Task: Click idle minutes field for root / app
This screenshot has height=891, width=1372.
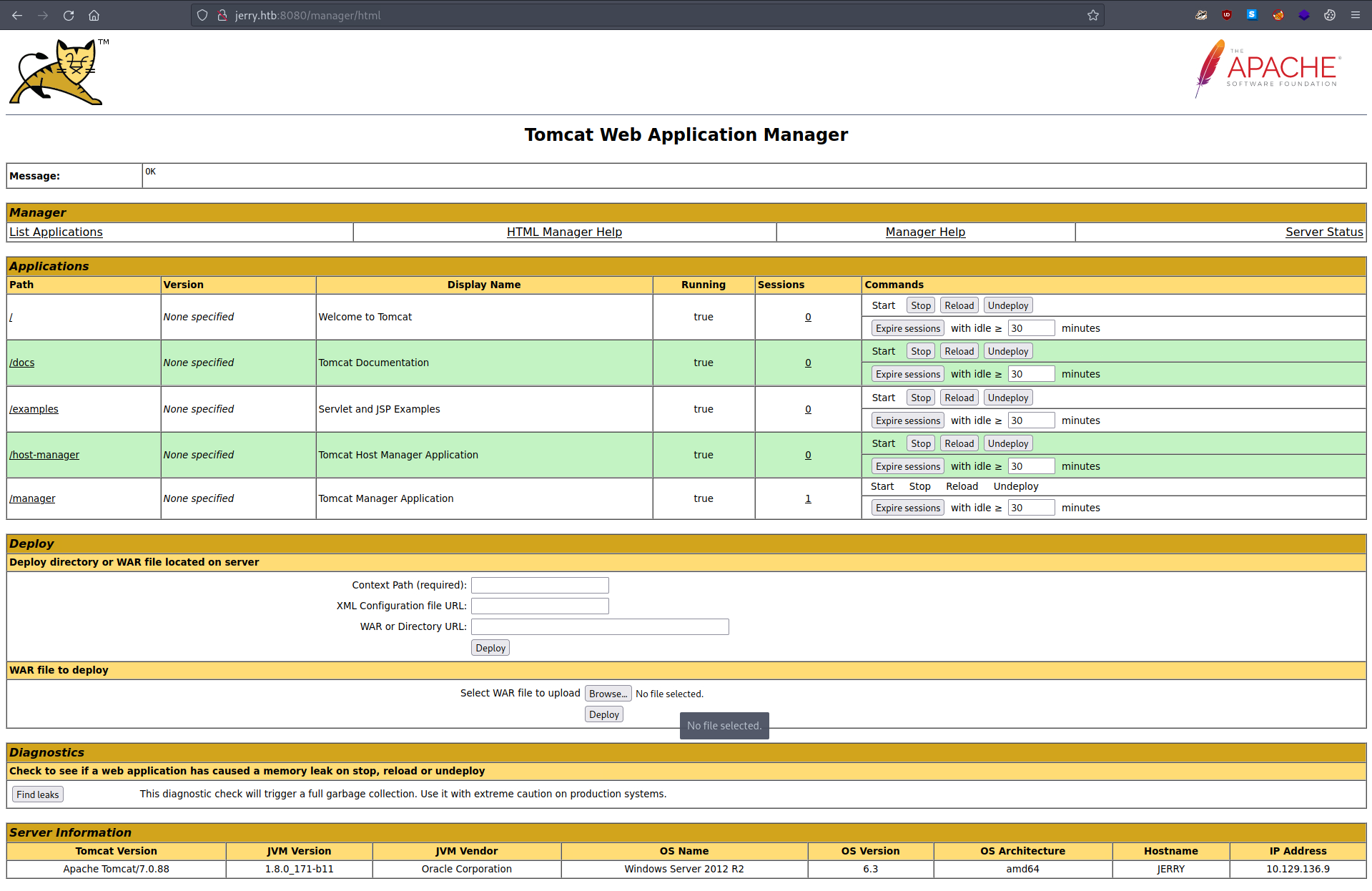Action: 1031,328
